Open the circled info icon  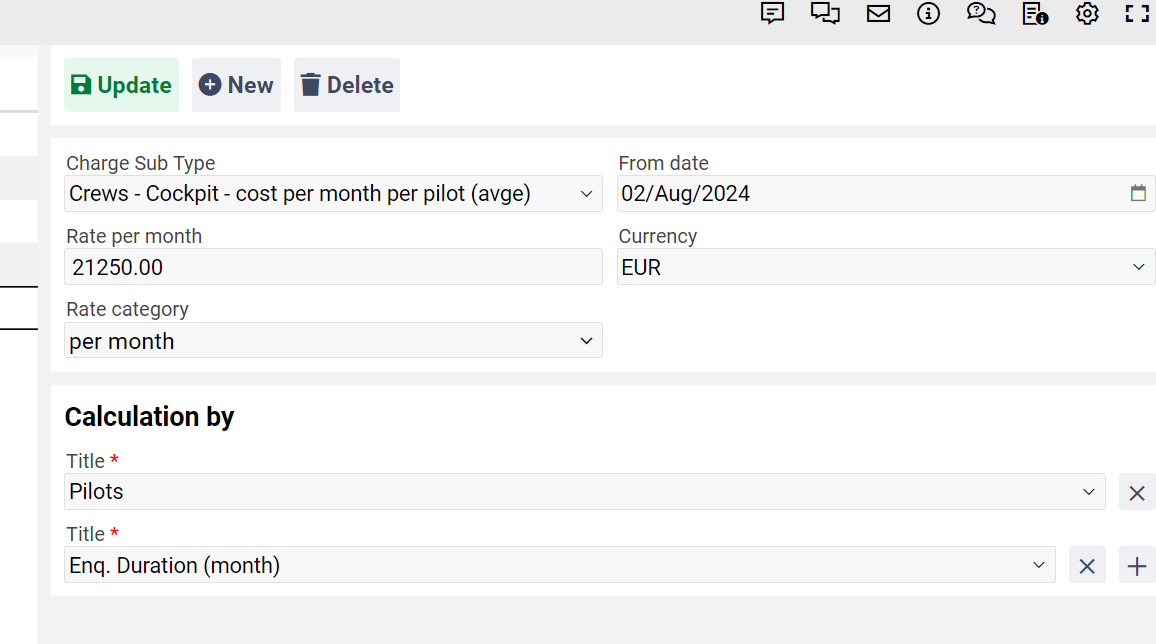[x=929, y=14]
